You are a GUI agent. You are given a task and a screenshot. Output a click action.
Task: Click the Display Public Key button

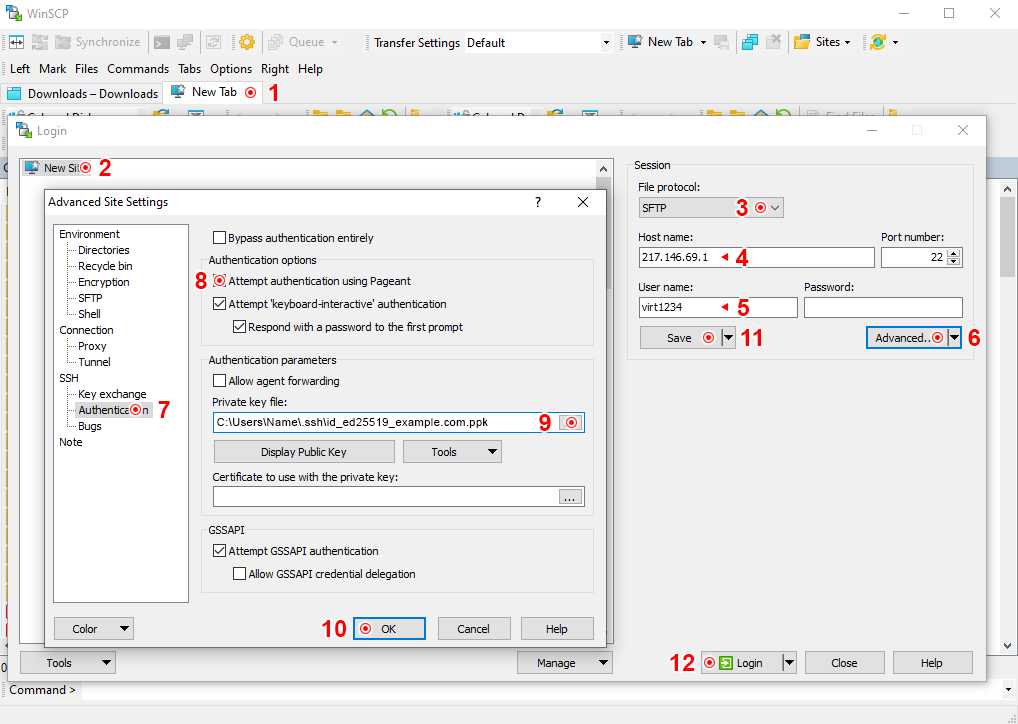coord(303,451)
